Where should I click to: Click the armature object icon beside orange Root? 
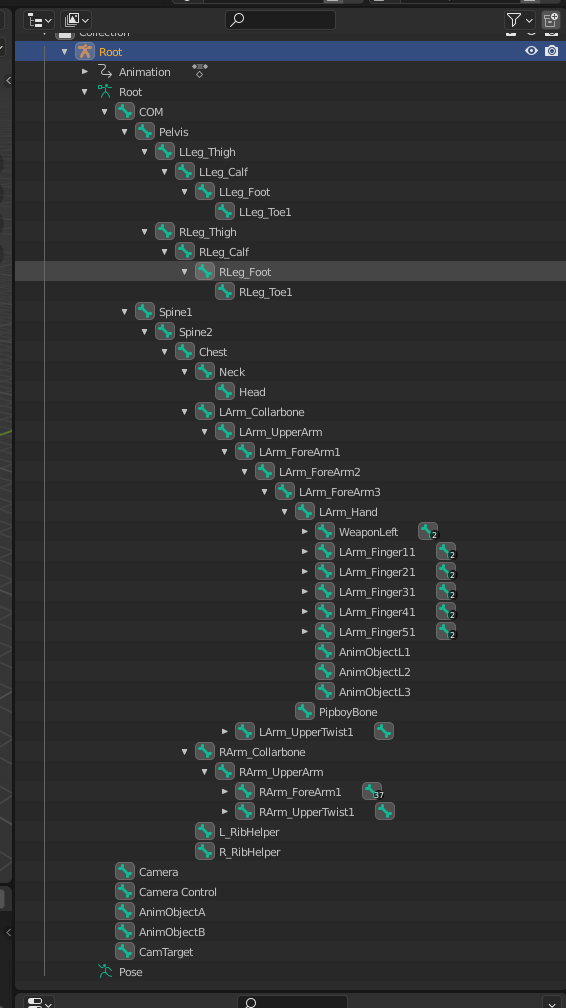point(85,51)
